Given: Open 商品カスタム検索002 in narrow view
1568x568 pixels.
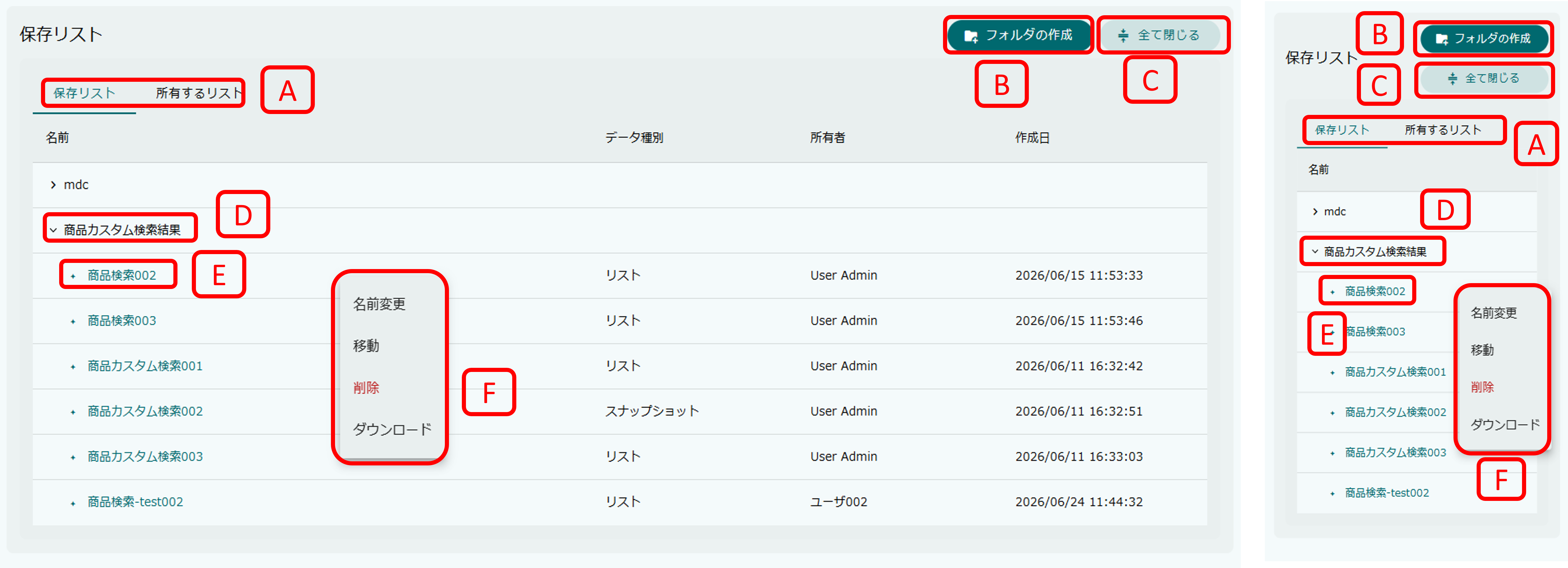Looking at the screenshot, I should [x=1396, y=412].
